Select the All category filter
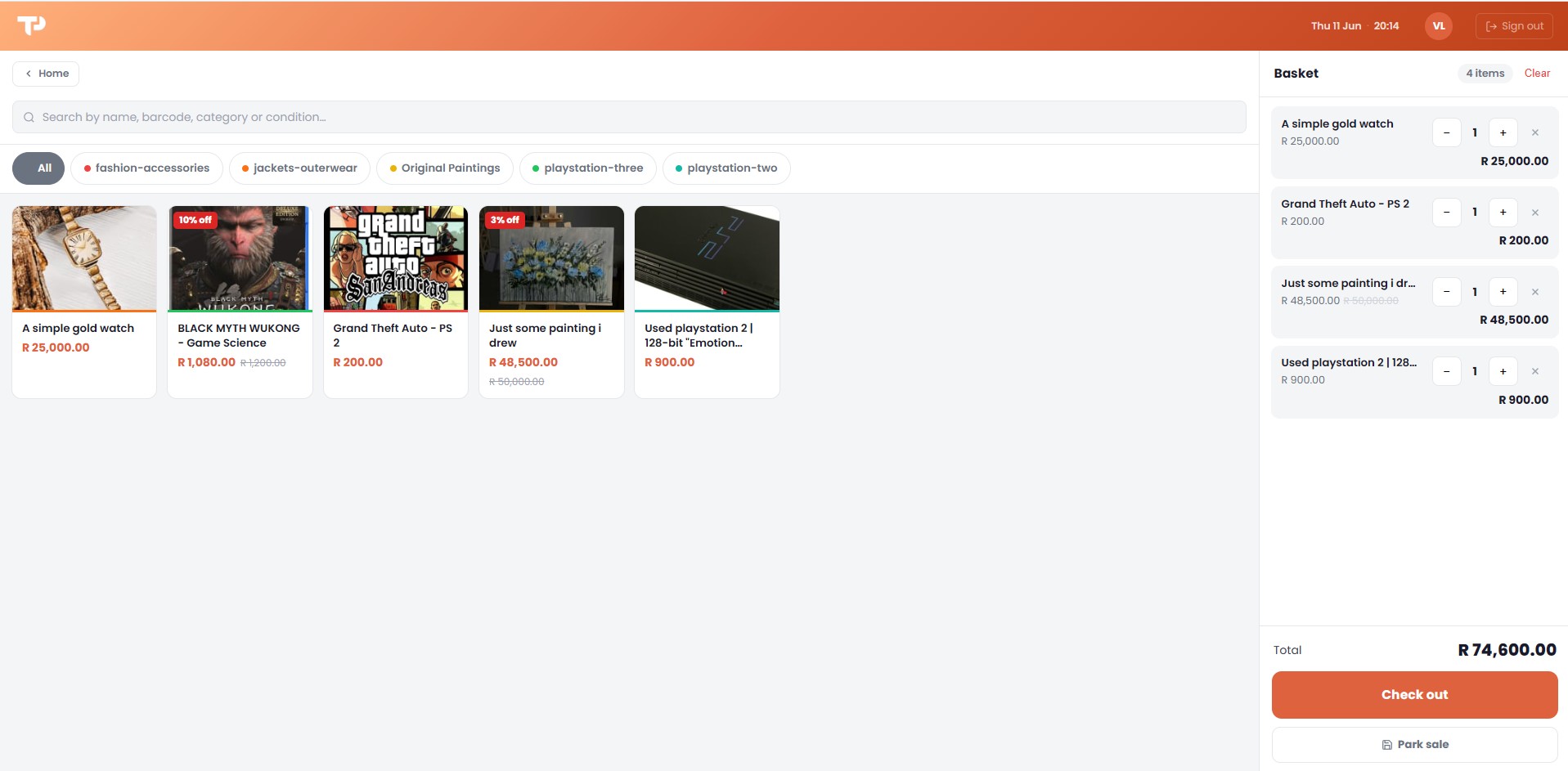Viewport: 1568px width, 771px height. (38, 168)
